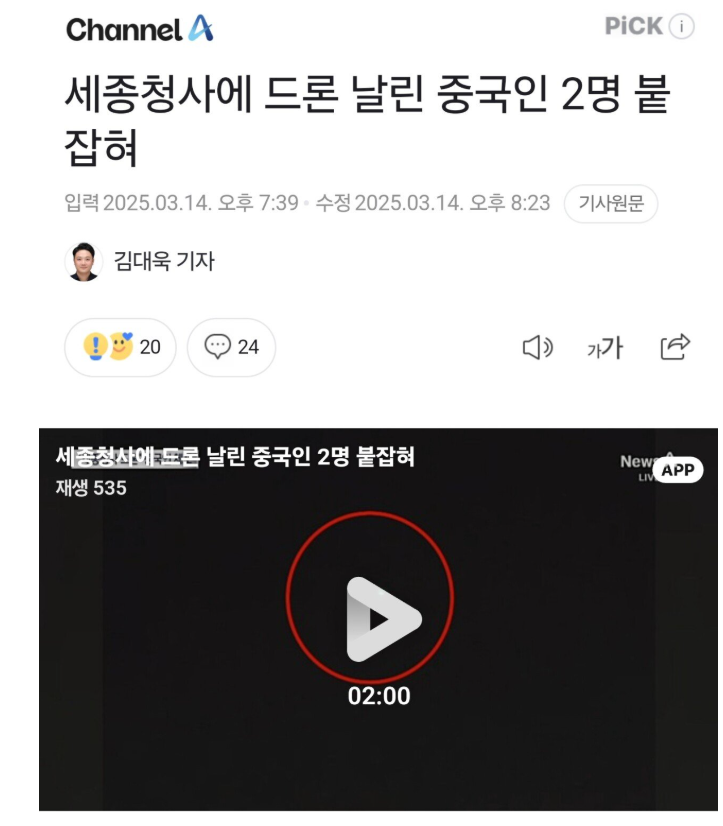Click the article headline 세종청사에 드론 날린
Viewport: 723px width, 826px height.
tap(367, 120)
